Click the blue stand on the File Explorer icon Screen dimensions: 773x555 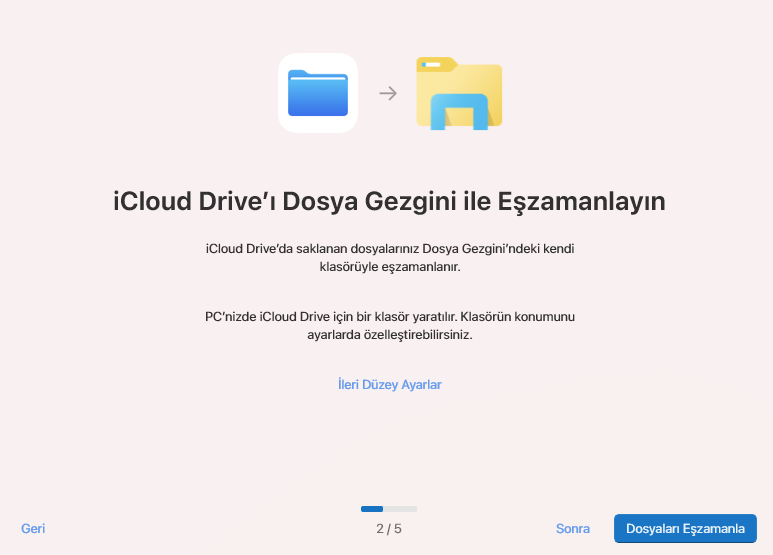coord(459,113)
